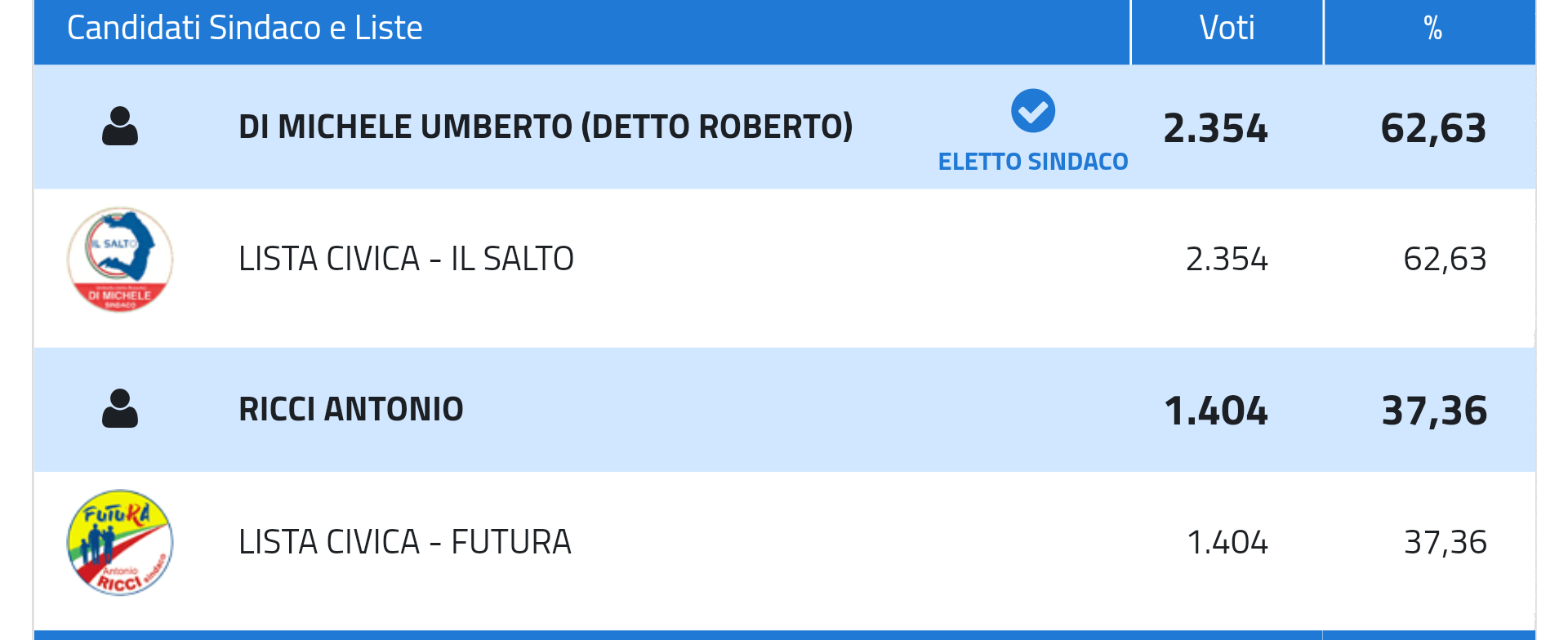
Task: Click the Il Salto list logo
Action: (120, 260)
